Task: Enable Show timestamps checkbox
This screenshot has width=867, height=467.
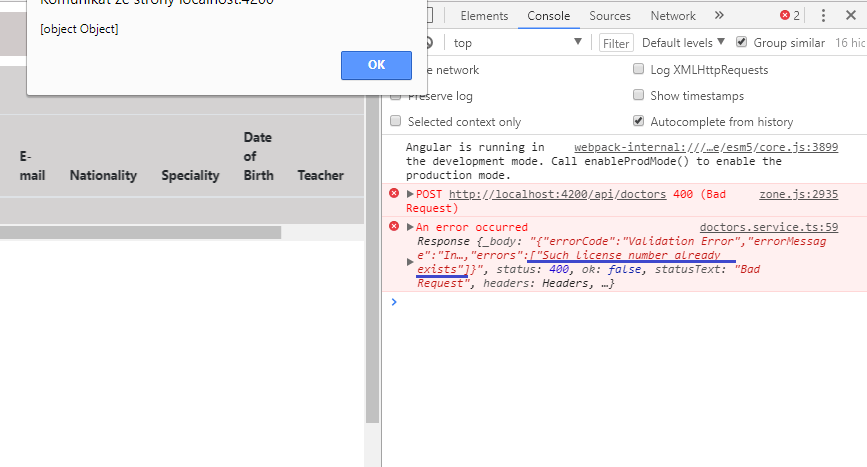Action: [639, 95]
